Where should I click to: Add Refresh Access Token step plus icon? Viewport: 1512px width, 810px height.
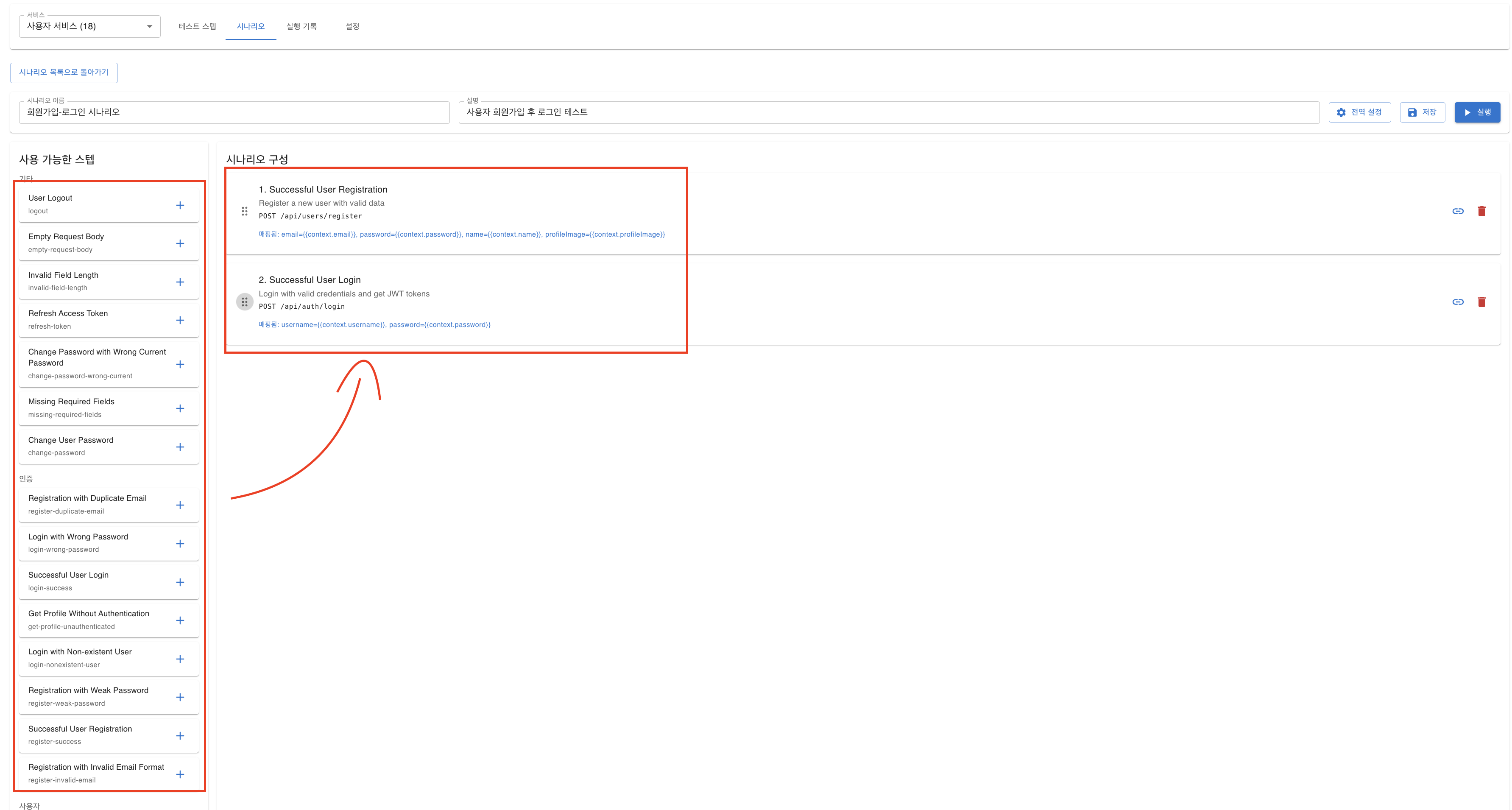(x=180, y=321)
